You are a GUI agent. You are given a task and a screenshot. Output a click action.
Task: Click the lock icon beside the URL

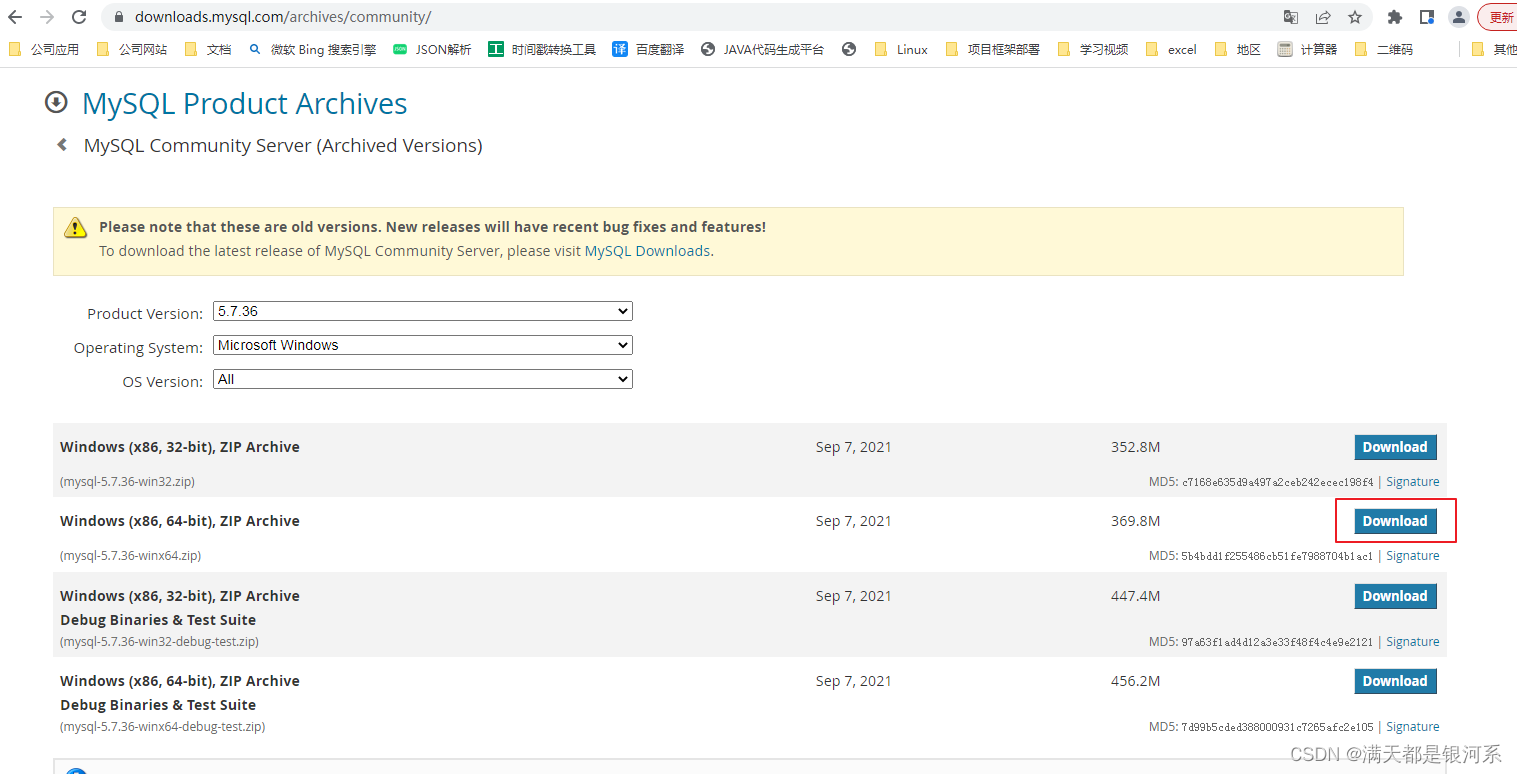pyautogui.click(x=119, y=17)
